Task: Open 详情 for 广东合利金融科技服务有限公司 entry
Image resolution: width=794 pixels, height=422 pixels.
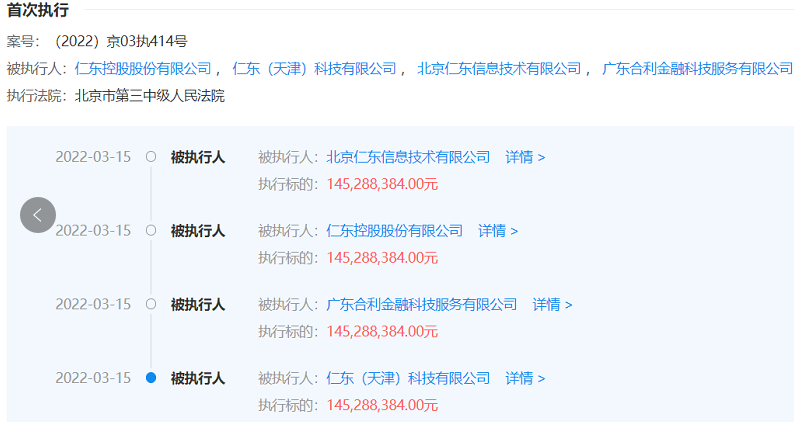Action: pyautogui.click(x=552, y=304)
